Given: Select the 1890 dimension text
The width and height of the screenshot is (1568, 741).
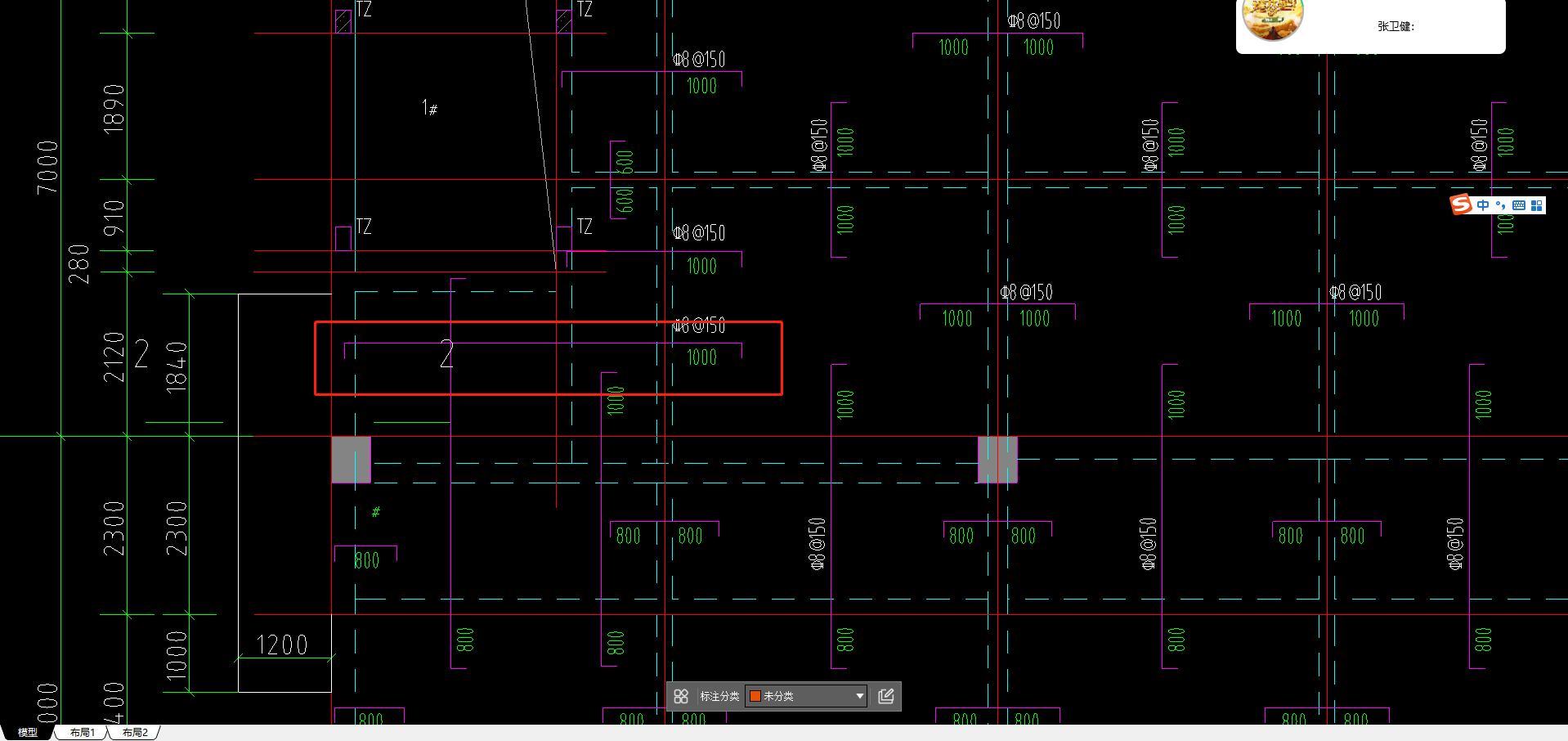Looking at the screenshot, I should [114, 108].
